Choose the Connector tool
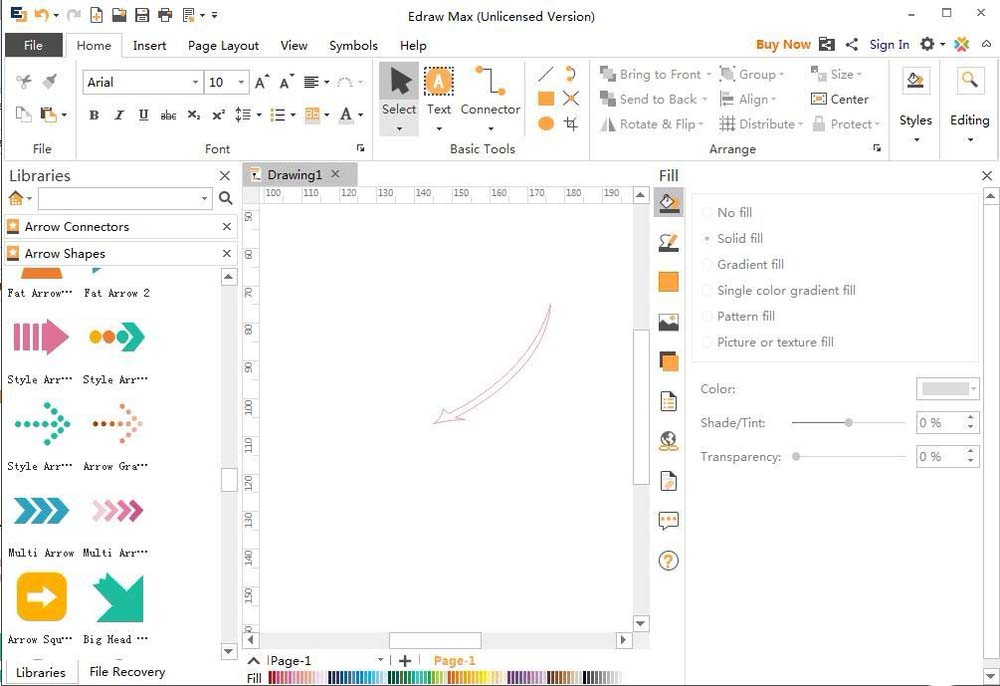This screenshot has width=1000, height=686. click(490, 91)
